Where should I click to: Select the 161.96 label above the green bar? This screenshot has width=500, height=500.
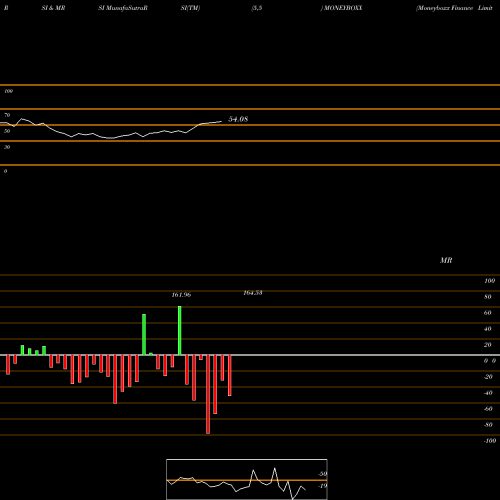click(181, 295)
